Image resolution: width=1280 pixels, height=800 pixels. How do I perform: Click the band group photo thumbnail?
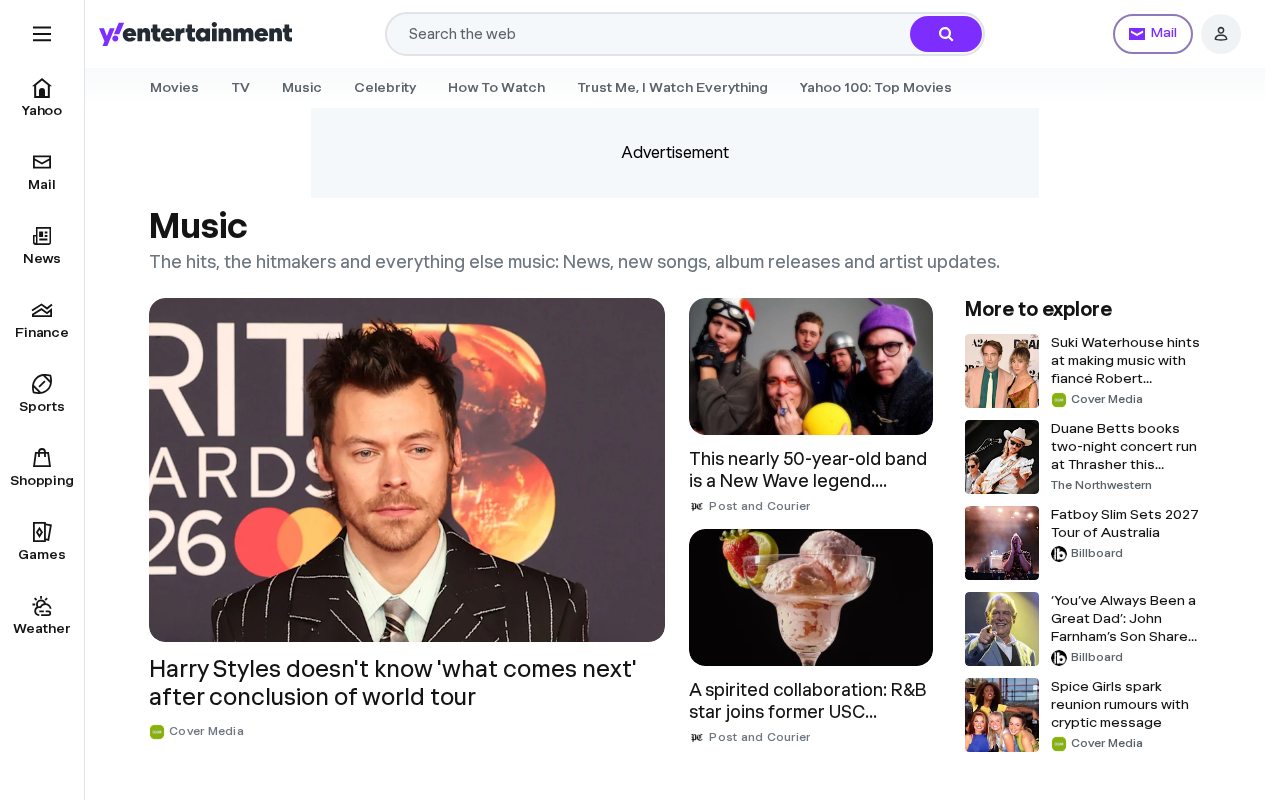[x=811, y=366]
